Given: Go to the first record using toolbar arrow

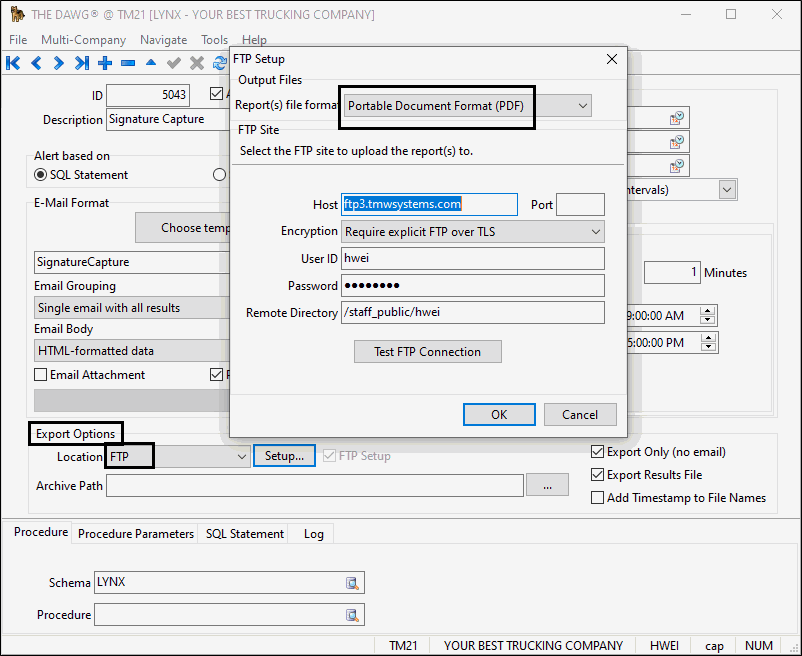Looking at the screenshot, I should 13,63.
